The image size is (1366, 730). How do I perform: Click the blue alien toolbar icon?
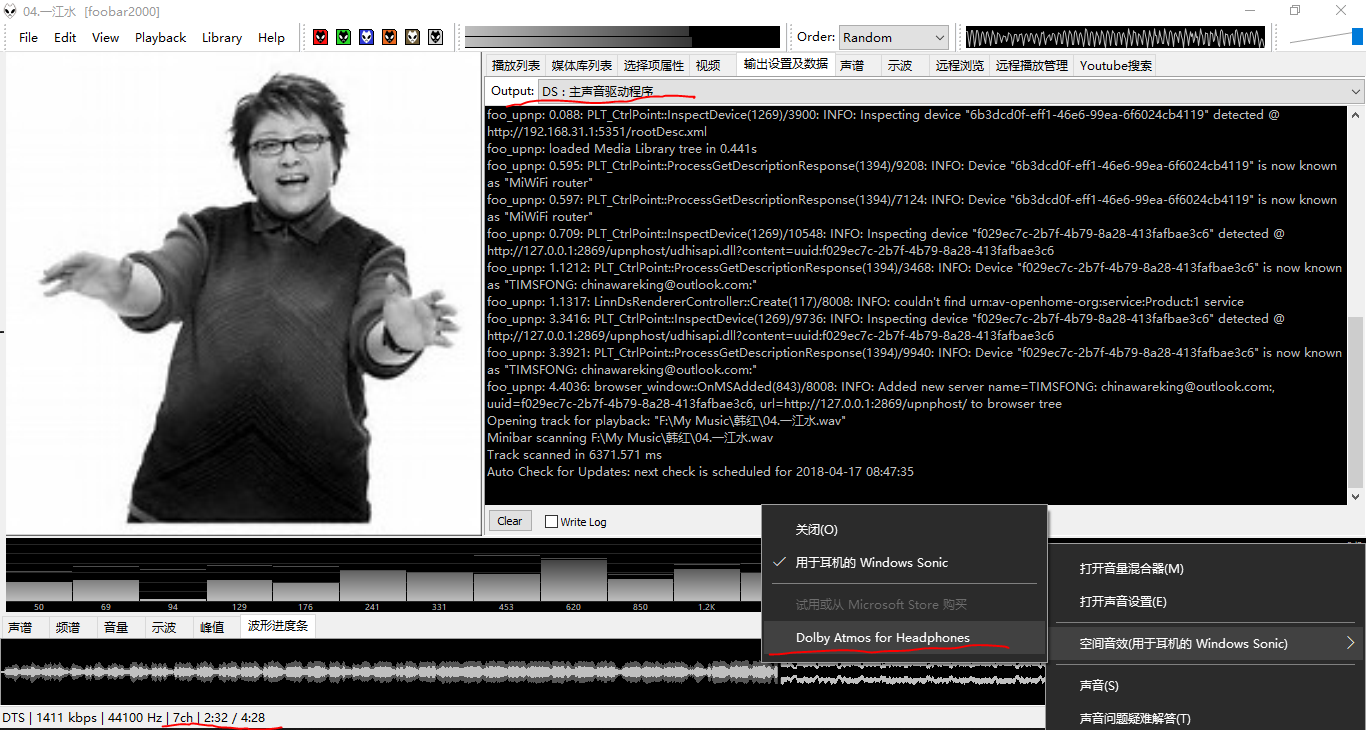click(x=366, y=37)
